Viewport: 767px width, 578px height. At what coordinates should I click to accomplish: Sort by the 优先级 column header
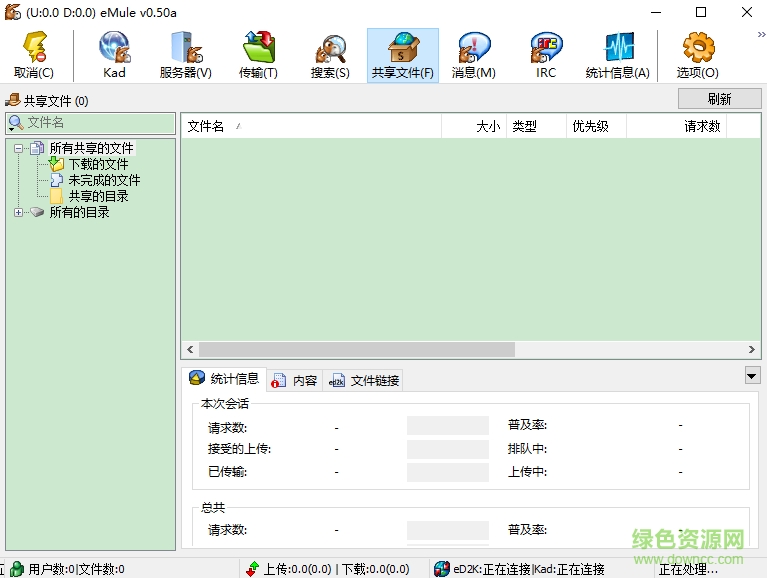[596, 126]
